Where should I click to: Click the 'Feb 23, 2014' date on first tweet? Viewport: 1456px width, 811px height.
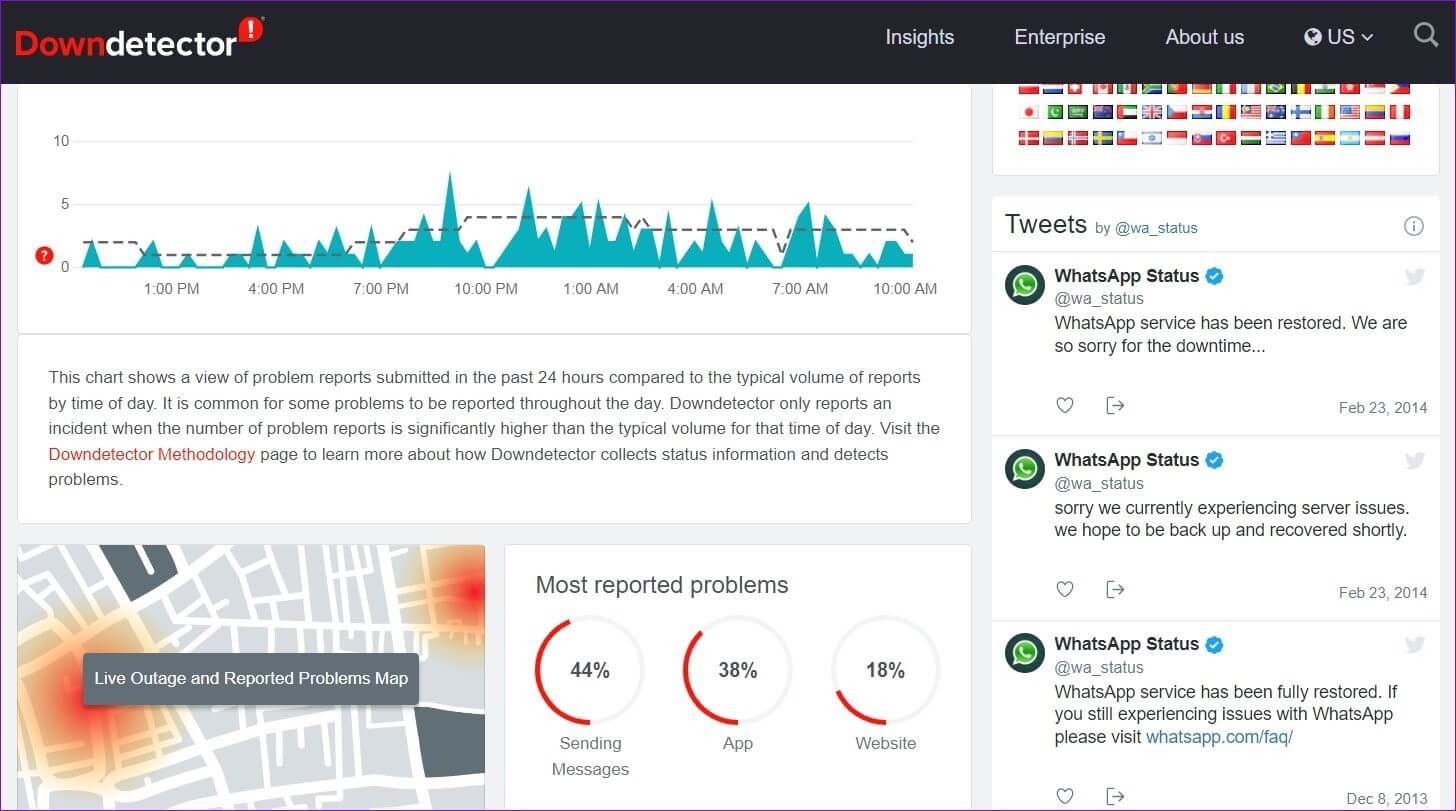(1383, 408)
